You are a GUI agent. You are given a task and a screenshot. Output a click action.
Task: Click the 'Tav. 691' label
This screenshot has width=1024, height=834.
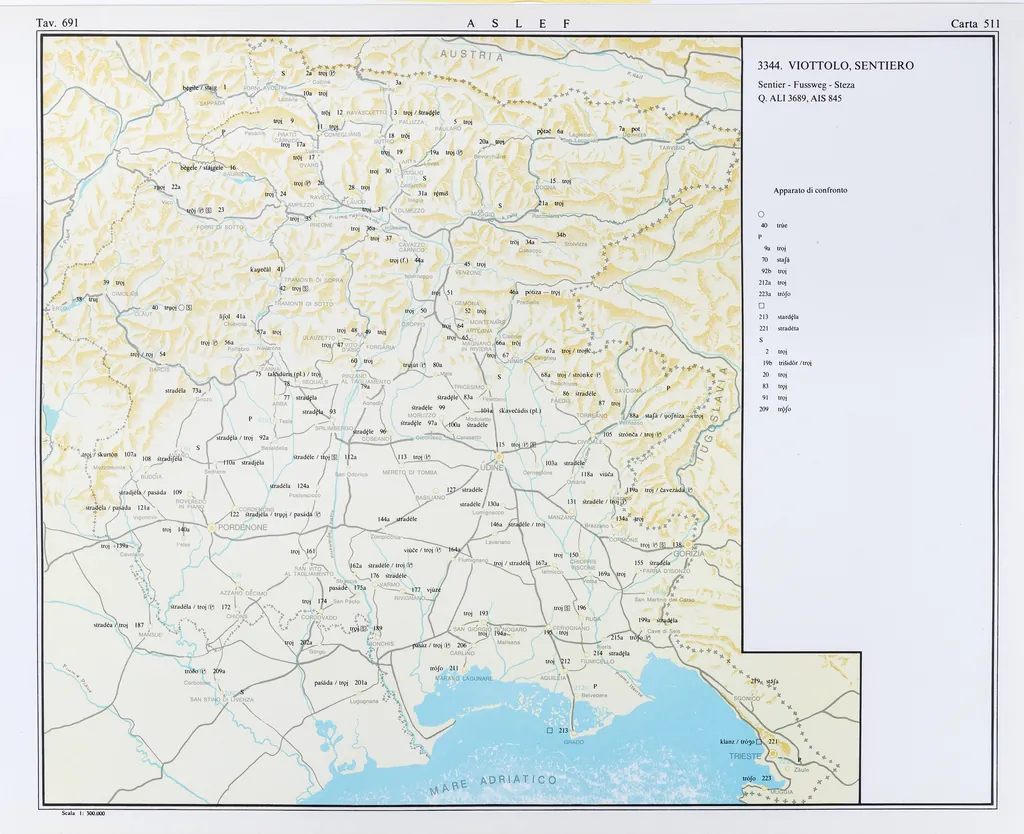[57, 23]
